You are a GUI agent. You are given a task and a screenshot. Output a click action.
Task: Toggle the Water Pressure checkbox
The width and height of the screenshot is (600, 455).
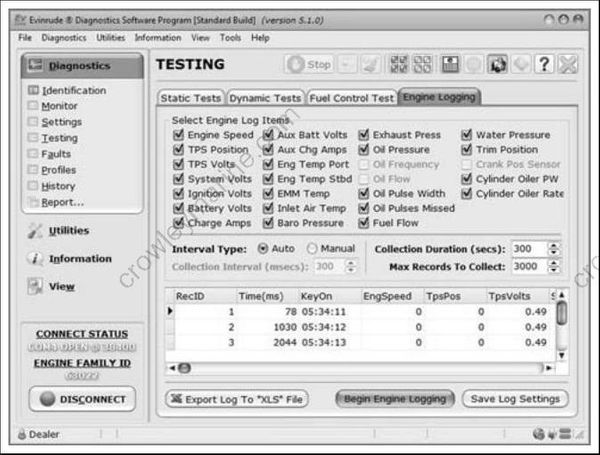[468, 135]
